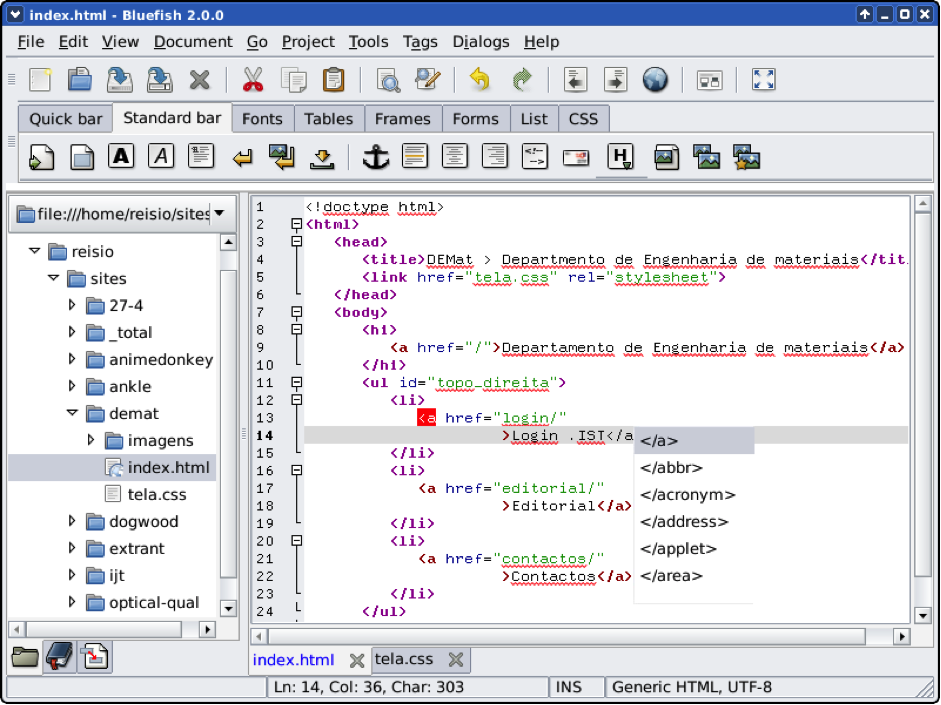This screenshot has height=705, width=941.
Task: Click the Save file icon
Action: [x=119, y=79]
